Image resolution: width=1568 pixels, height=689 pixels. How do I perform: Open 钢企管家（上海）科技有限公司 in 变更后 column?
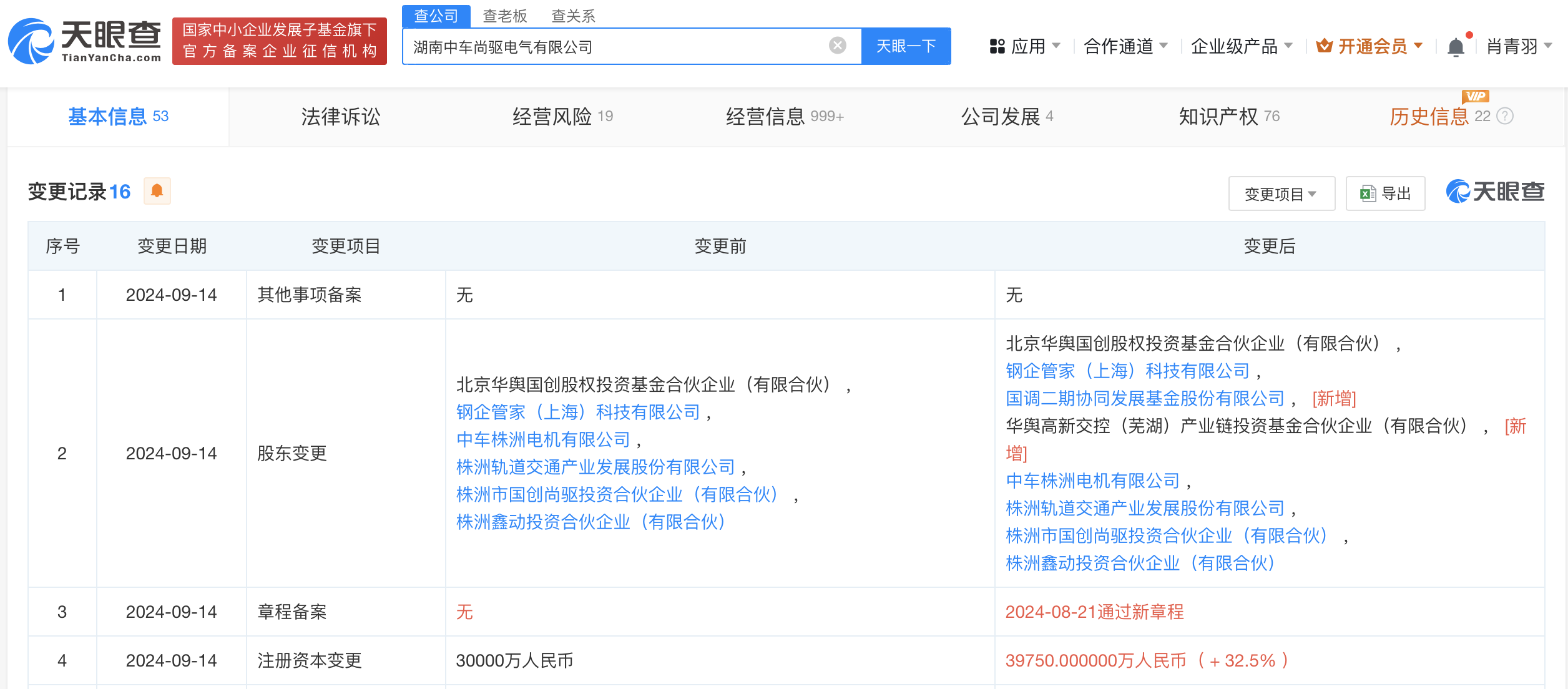tap(1128, 371)
